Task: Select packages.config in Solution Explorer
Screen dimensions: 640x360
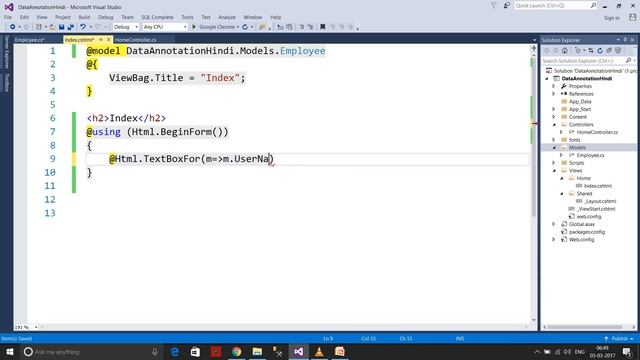Action: [x=587, y=232]
